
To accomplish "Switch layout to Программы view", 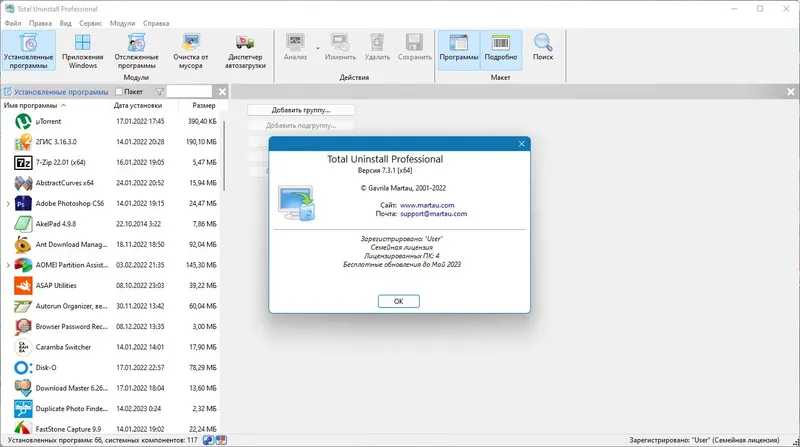I will pos(459,49).
